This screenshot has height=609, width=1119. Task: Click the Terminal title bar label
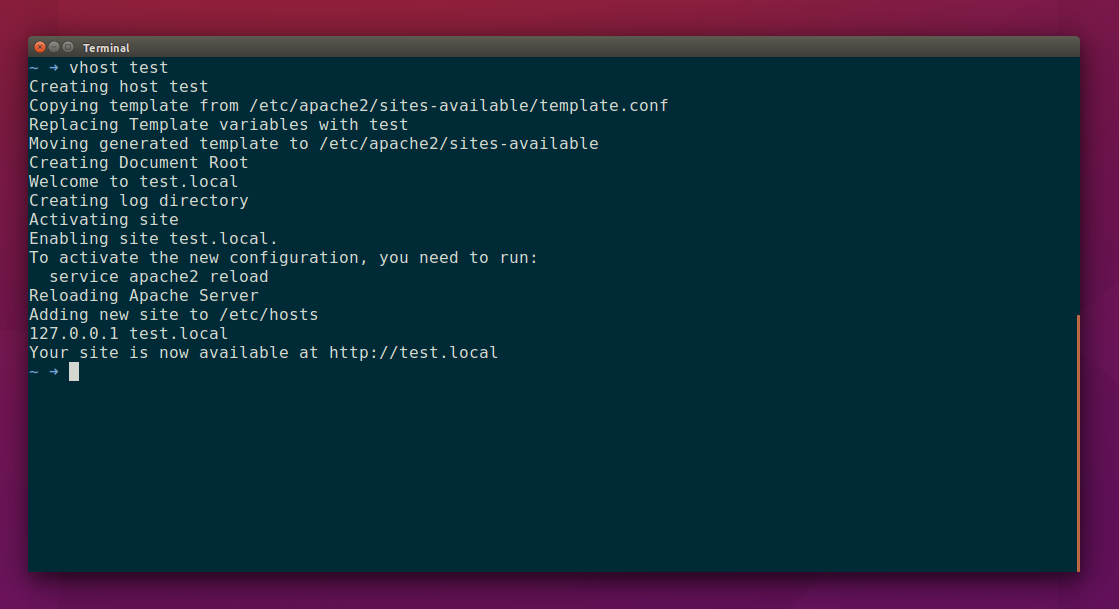click(x=106, y=47)
